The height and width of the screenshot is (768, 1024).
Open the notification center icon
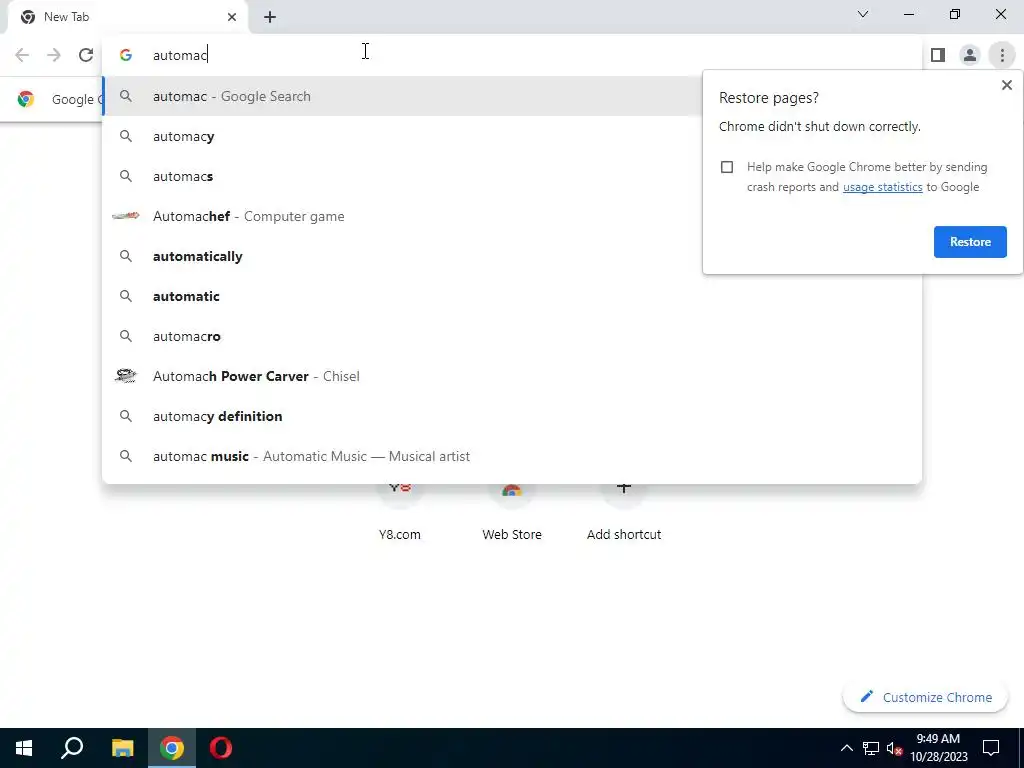point(991,748)
